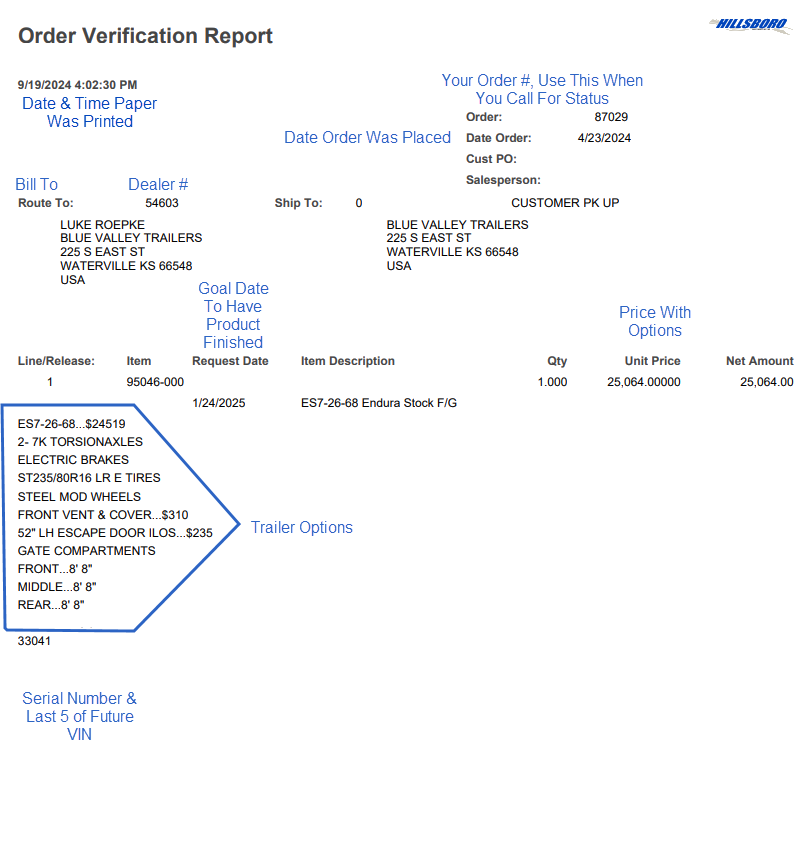The height and width of the screenshot is (849, 809).
Task: Select the MIDDLE...8' 8" line
Action: (x=57, y=587)
